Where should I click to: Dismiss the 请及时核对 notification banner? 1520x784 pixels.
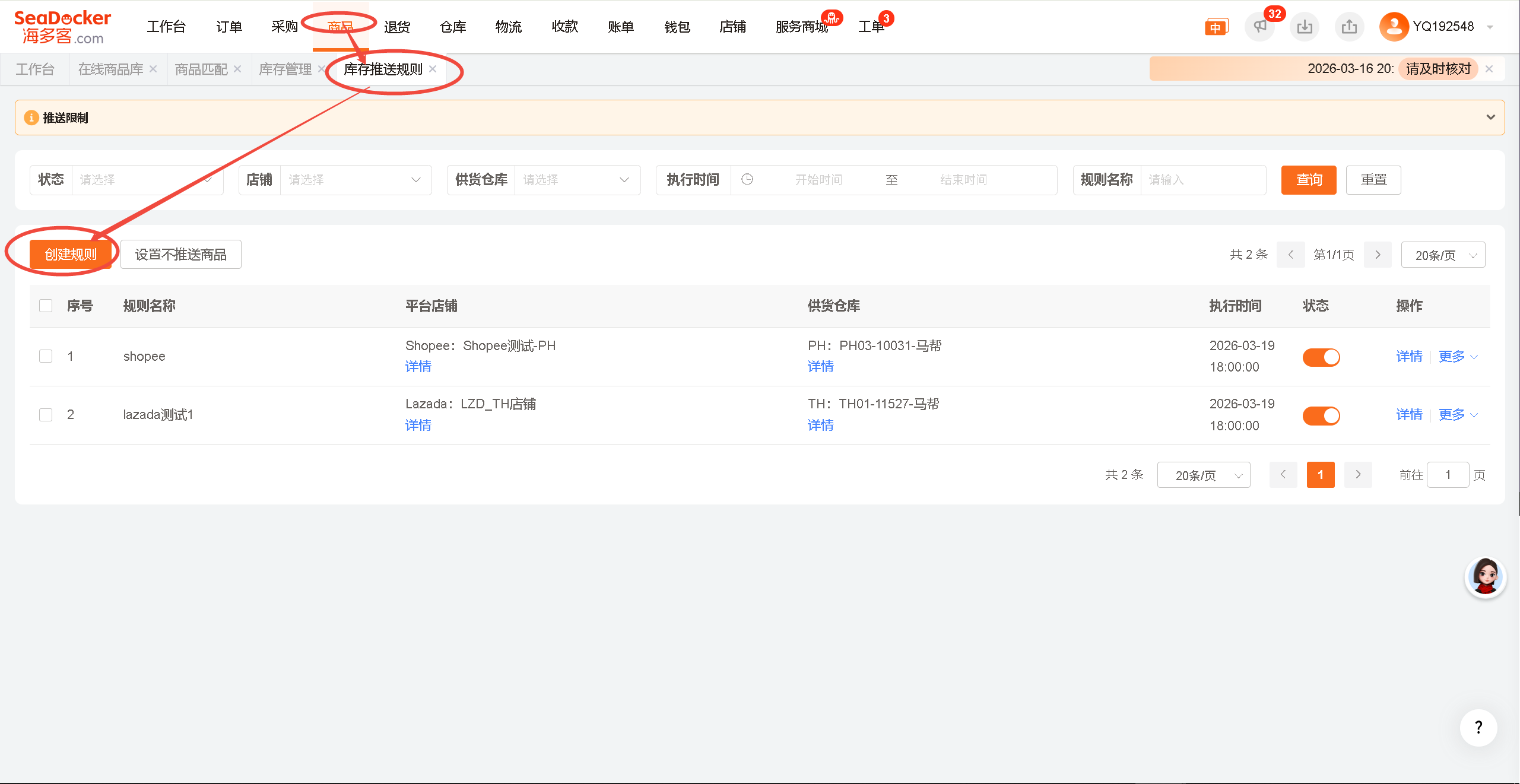point(1489,69)
